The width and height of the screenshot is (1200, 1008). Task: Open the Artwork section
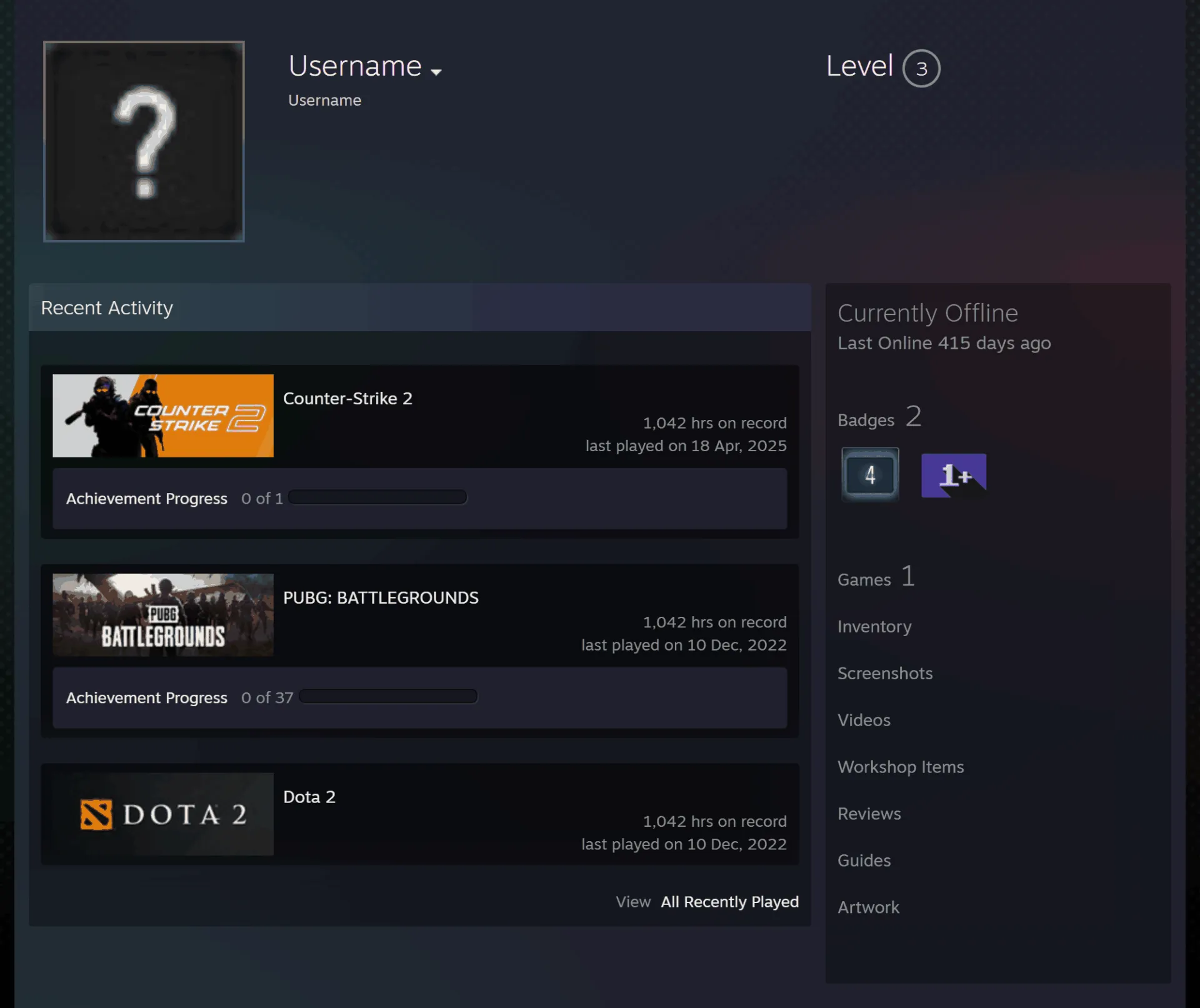coord(868,907)
